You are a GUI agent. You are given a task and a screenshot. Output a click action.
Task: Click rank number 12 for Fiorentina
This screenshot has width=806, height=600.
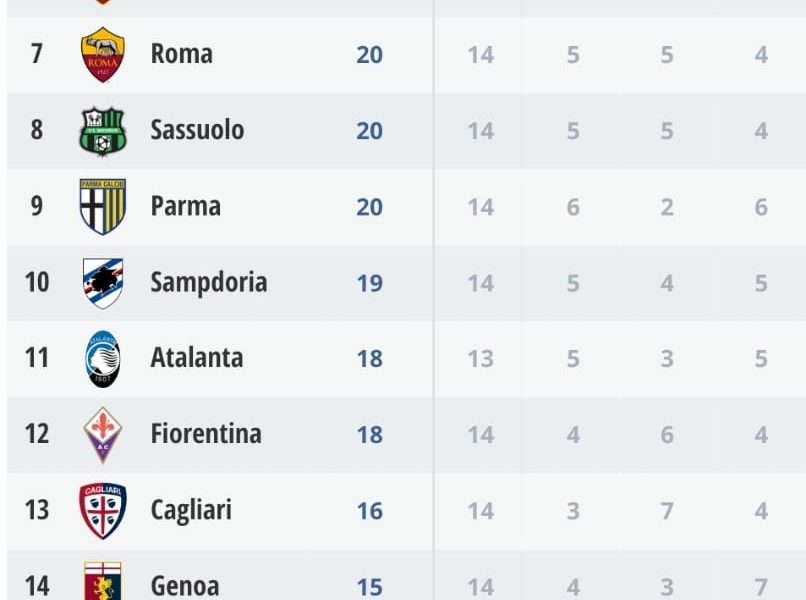click(37, 434)
